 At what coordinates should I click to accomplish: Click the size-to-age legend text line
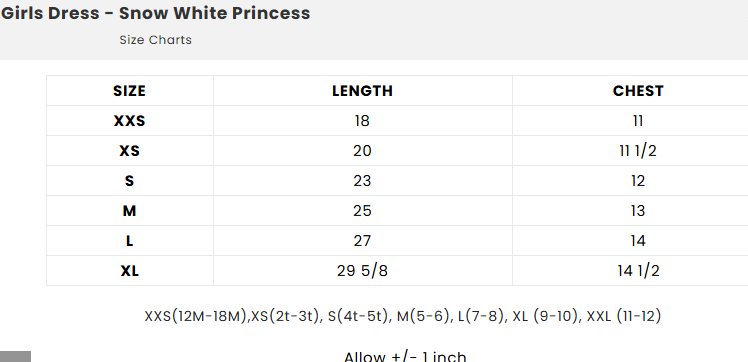tap(403, 316)
